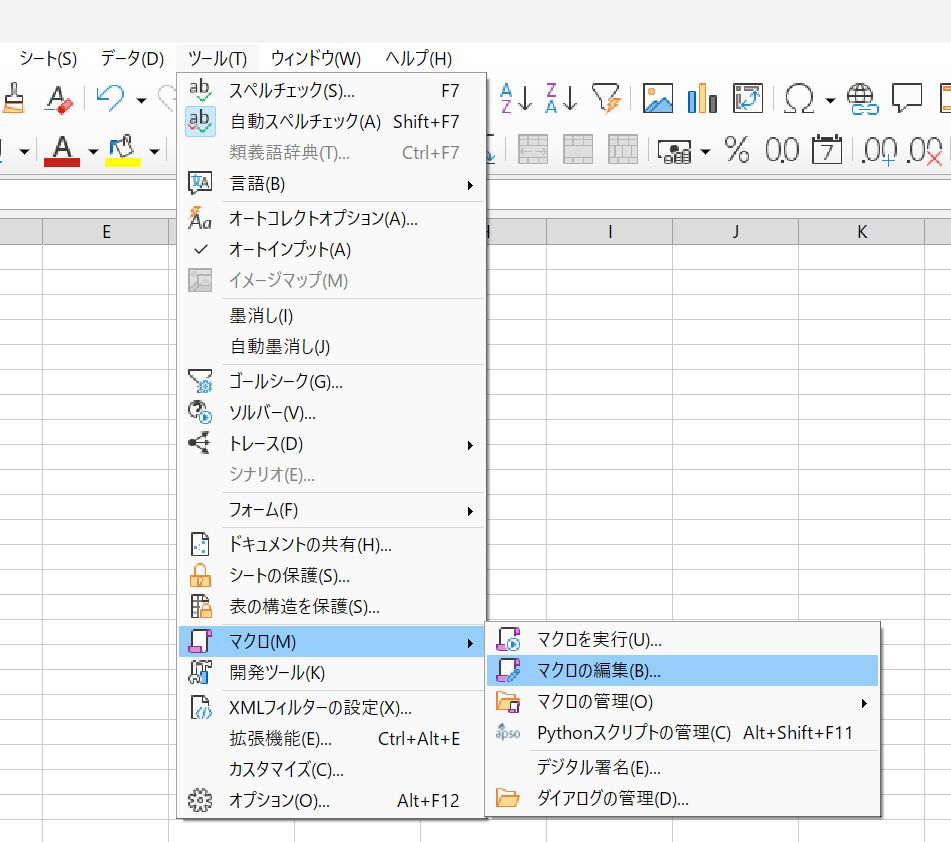Open the font color dropdown arrow
The image size is (951, 842).
93,152
